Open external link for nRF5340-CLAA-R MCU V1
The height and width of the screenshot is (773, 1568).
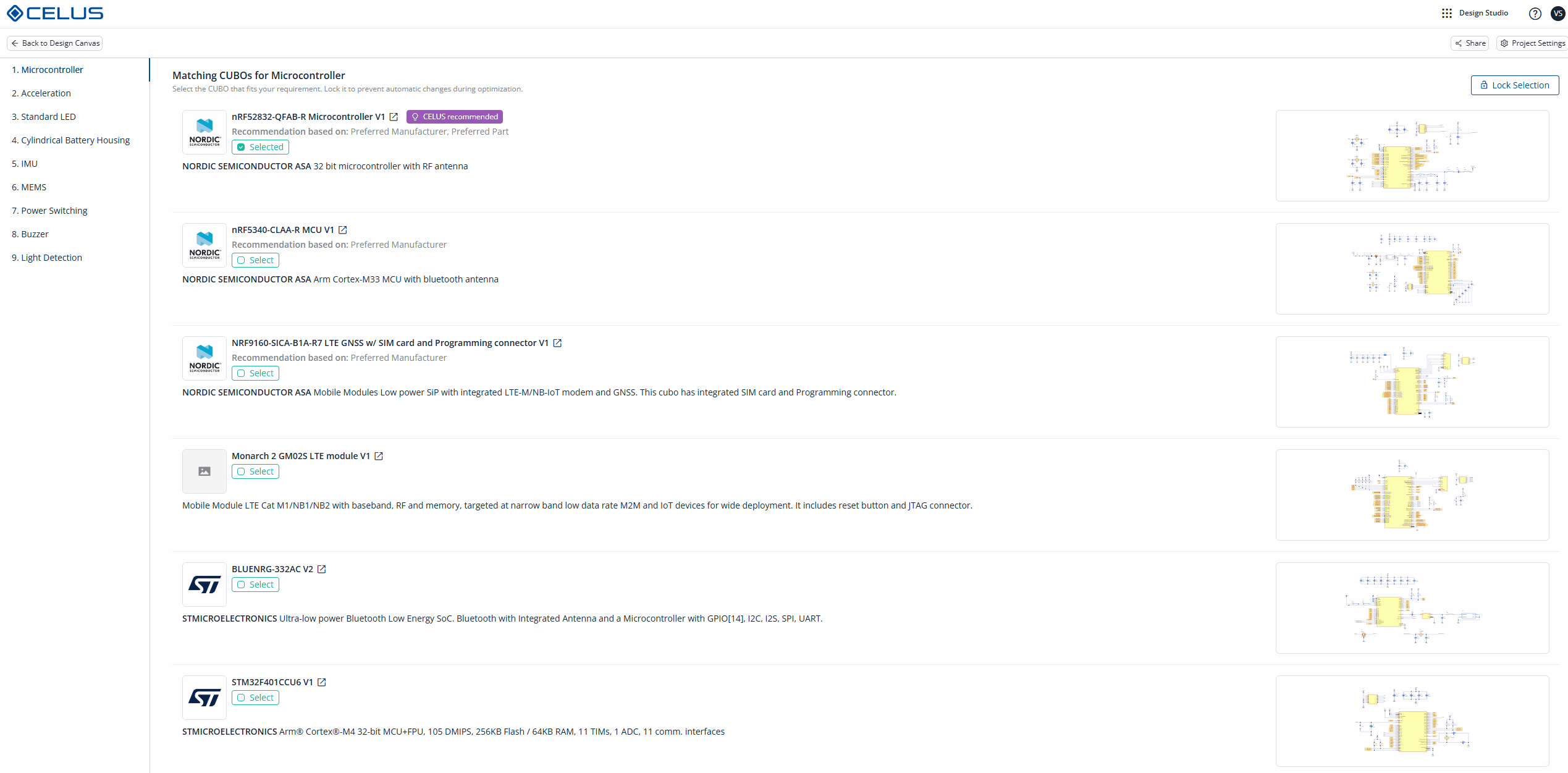click(x=343, y=230)
